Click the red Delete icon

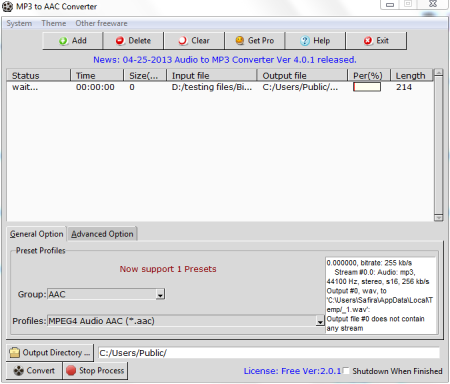[x=120, y=41]
